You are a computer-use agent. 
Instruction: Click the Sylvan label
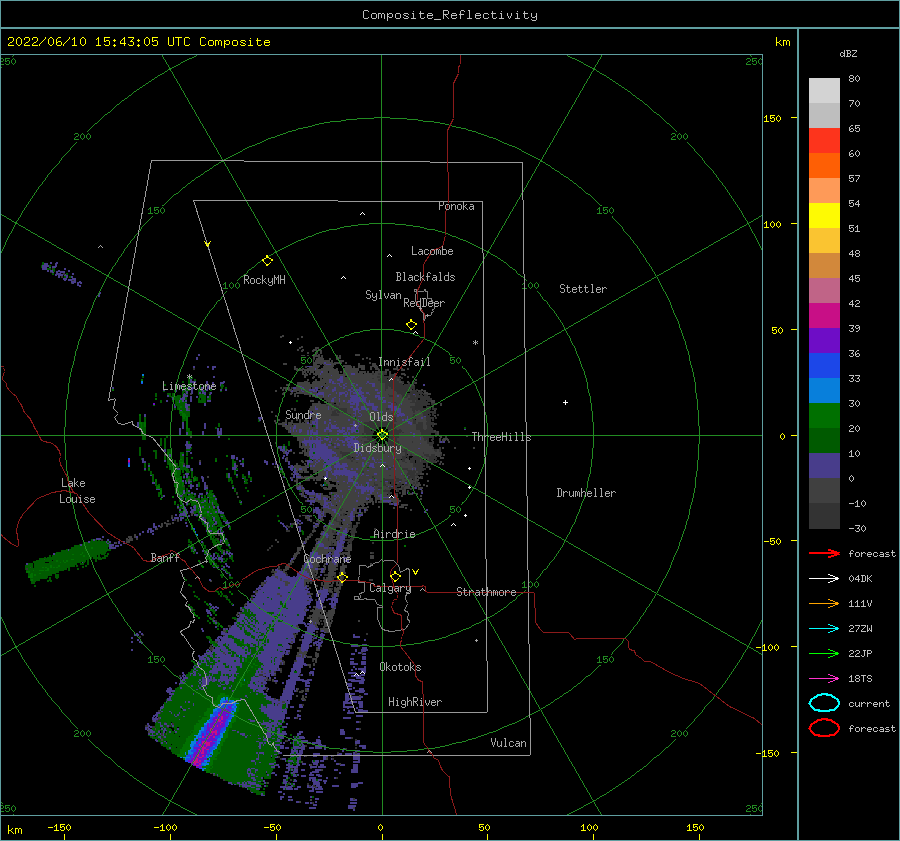click(383, 295)
